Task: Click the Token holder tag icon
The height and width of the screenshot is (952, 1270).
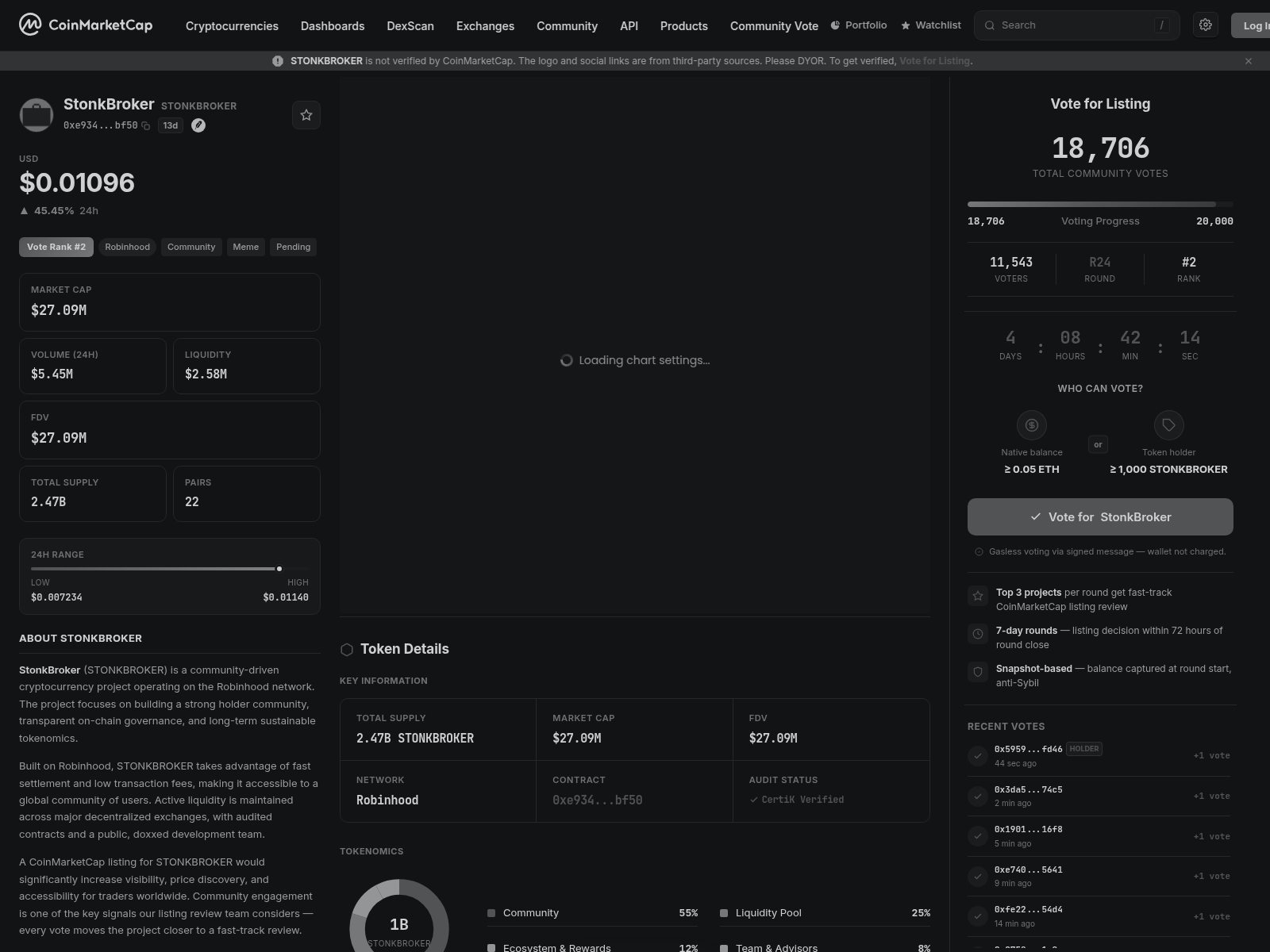Action: (x=1168, y=425)
